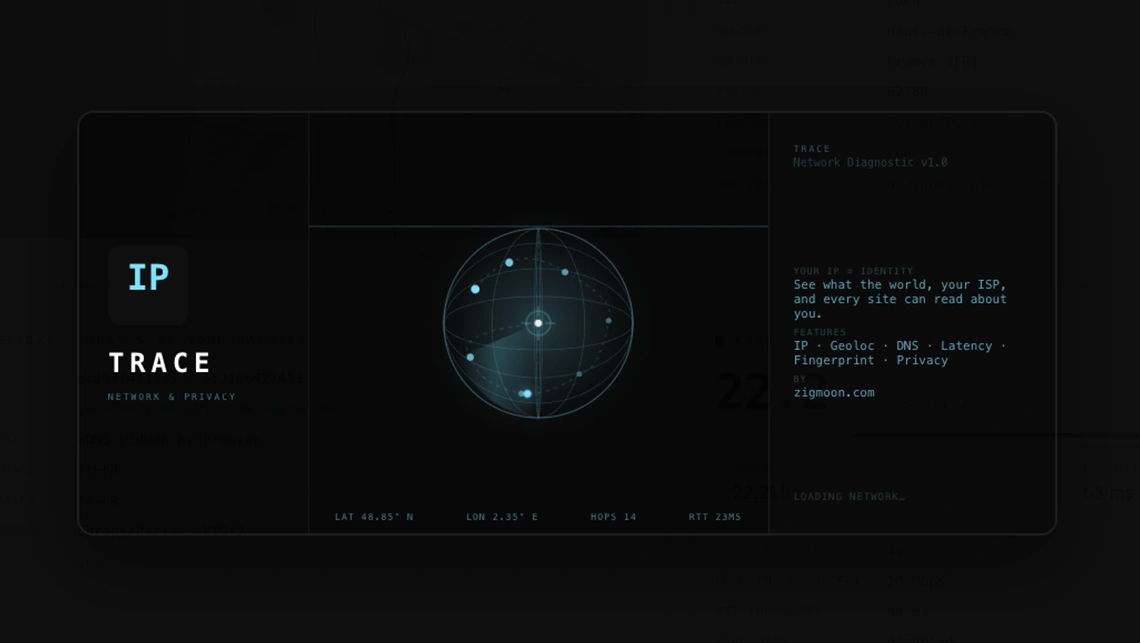Click the Fingerprint · Privacy line
The width and height of the screenshot is (1140, 643).
pyautogui.click(x=870, y=360)
